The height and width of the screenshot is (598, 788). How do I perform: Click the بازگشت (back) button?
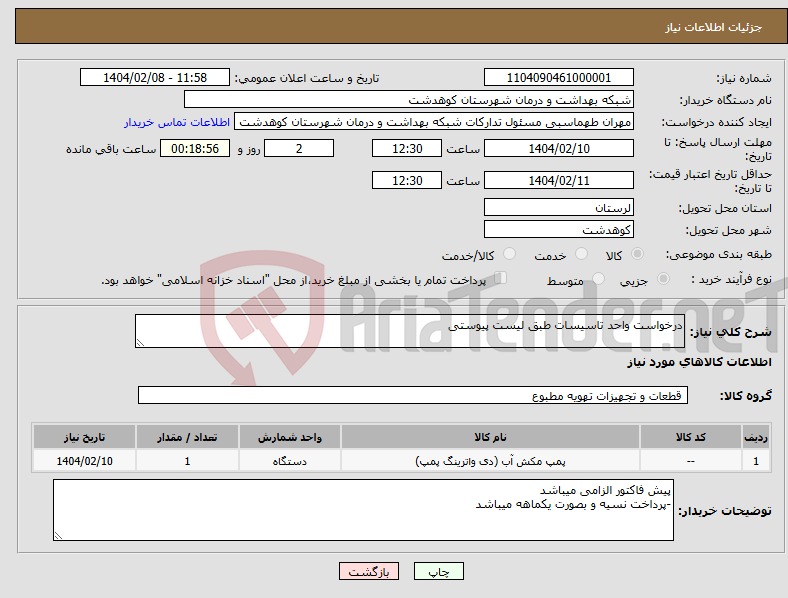(x=369, y=571)
